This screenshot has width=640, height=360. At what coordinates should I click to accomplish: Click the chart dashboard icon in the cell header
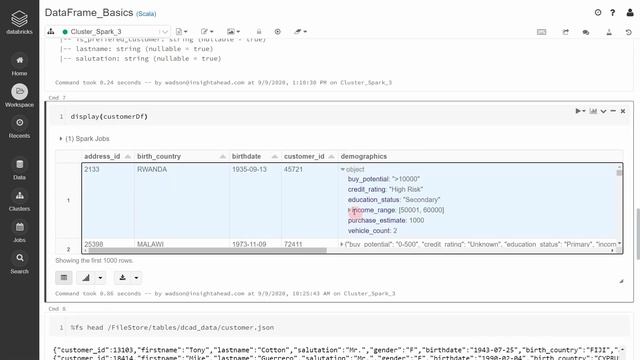coord(593,111)
